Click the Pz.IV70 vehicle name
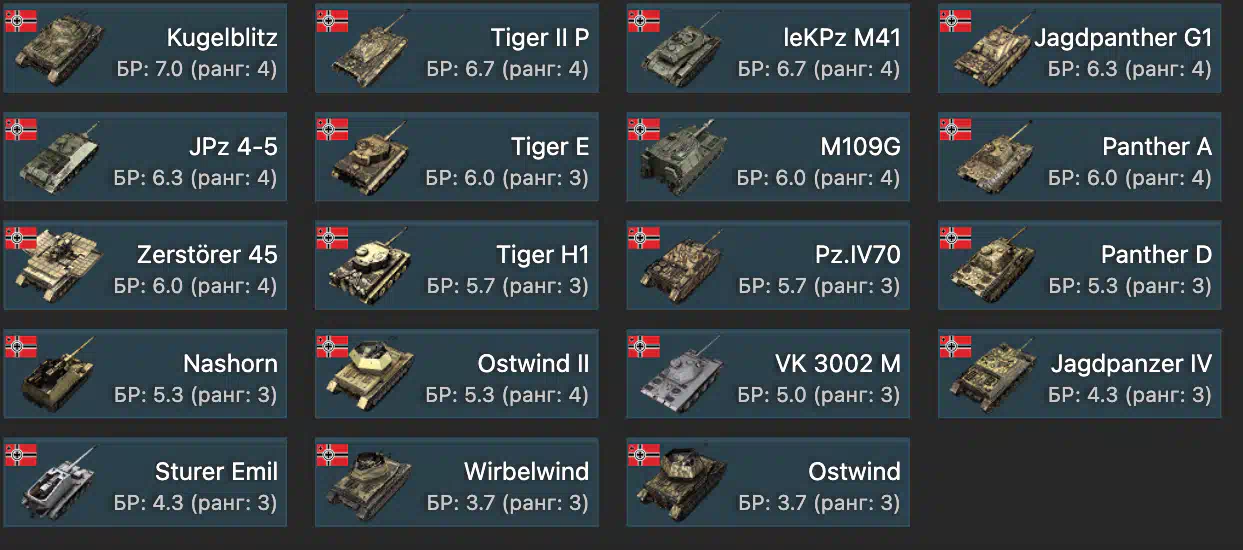Image resolution: width=1243 pixels, height=550 pixels. [858, 255]
